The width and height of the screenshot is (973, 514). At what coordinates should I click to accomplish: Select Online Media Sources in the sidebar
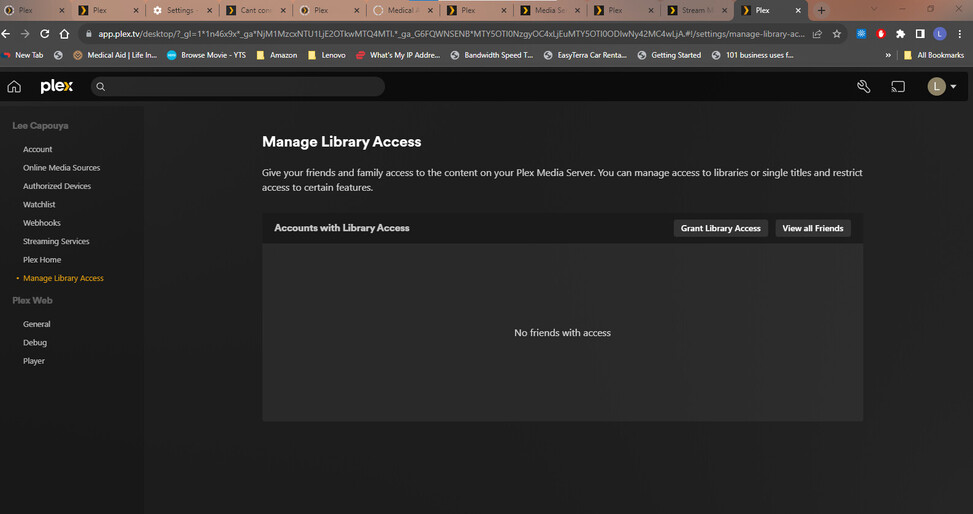coord(61,168)
